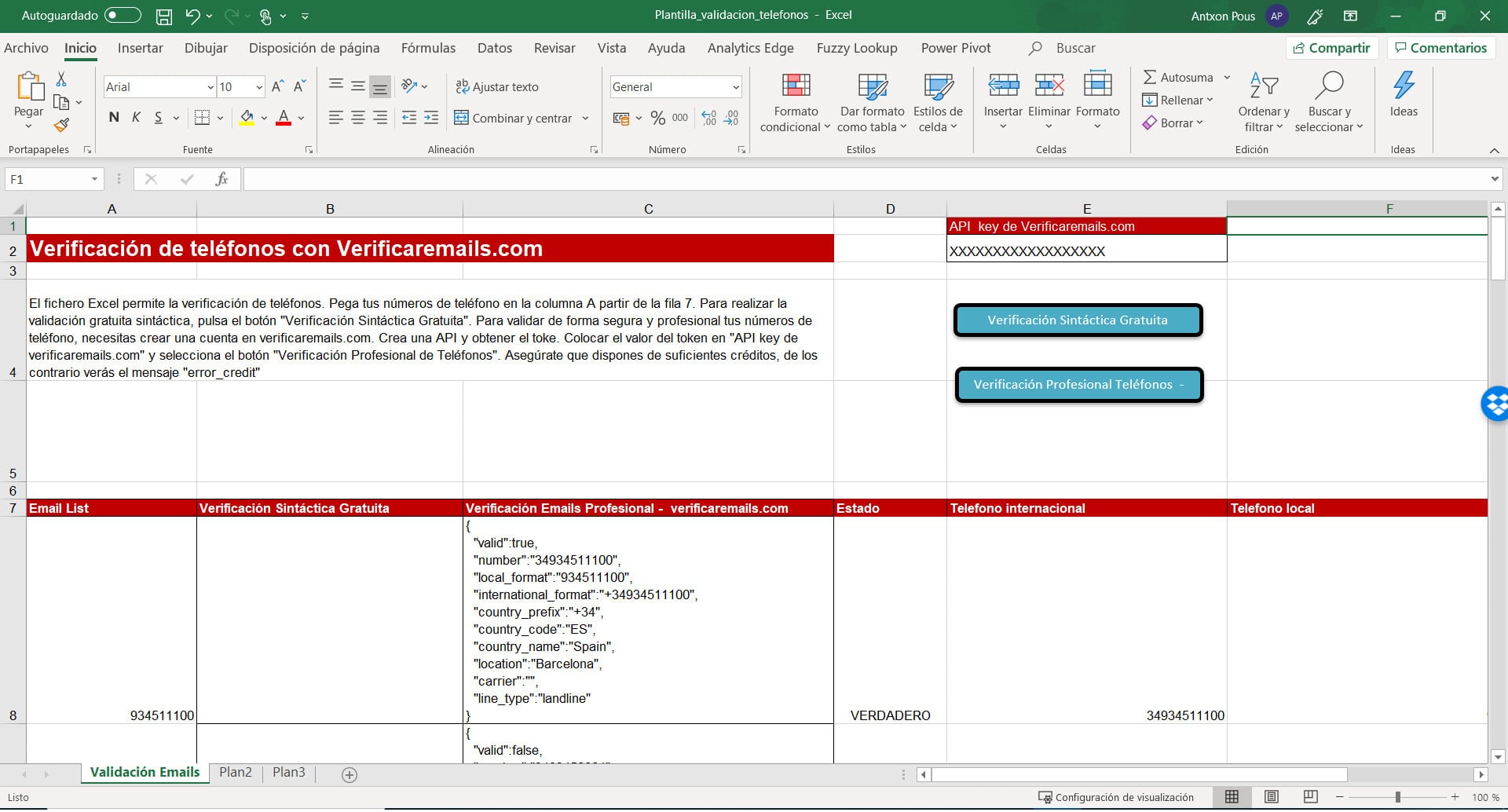Screen dimensions: 1508x812
Task: Click the Comentarios button
Action: pos(1441,48)
